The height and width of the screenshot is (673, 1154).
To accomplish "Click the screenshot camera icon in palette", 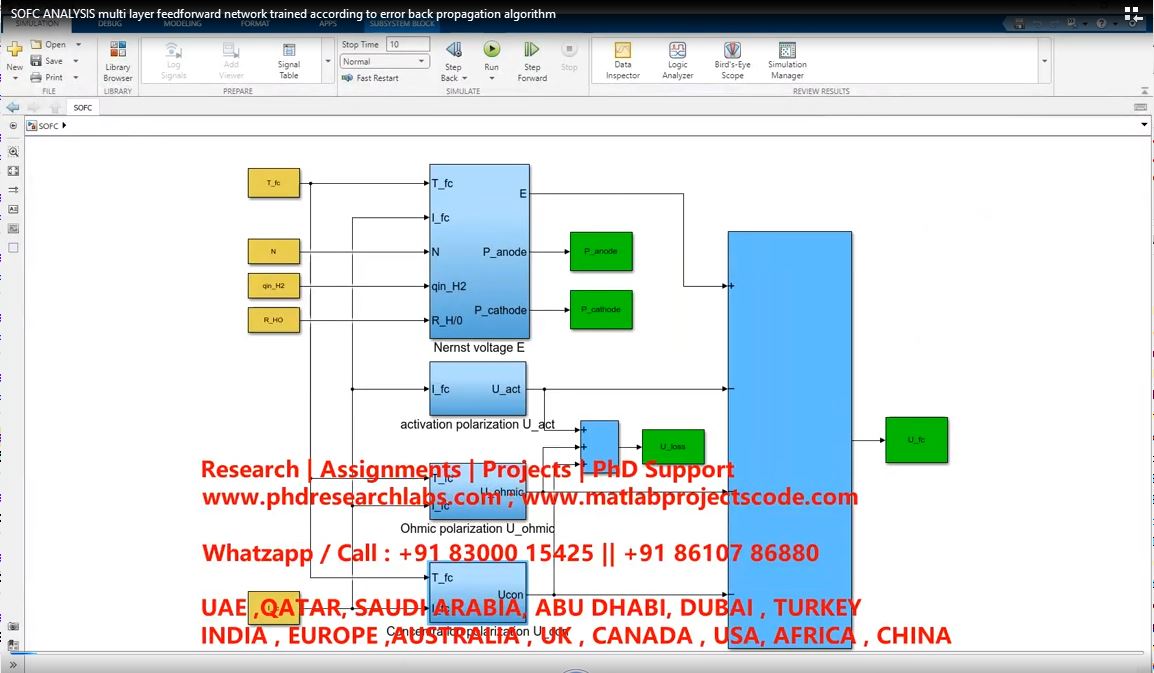I will (x=13, y=627).
